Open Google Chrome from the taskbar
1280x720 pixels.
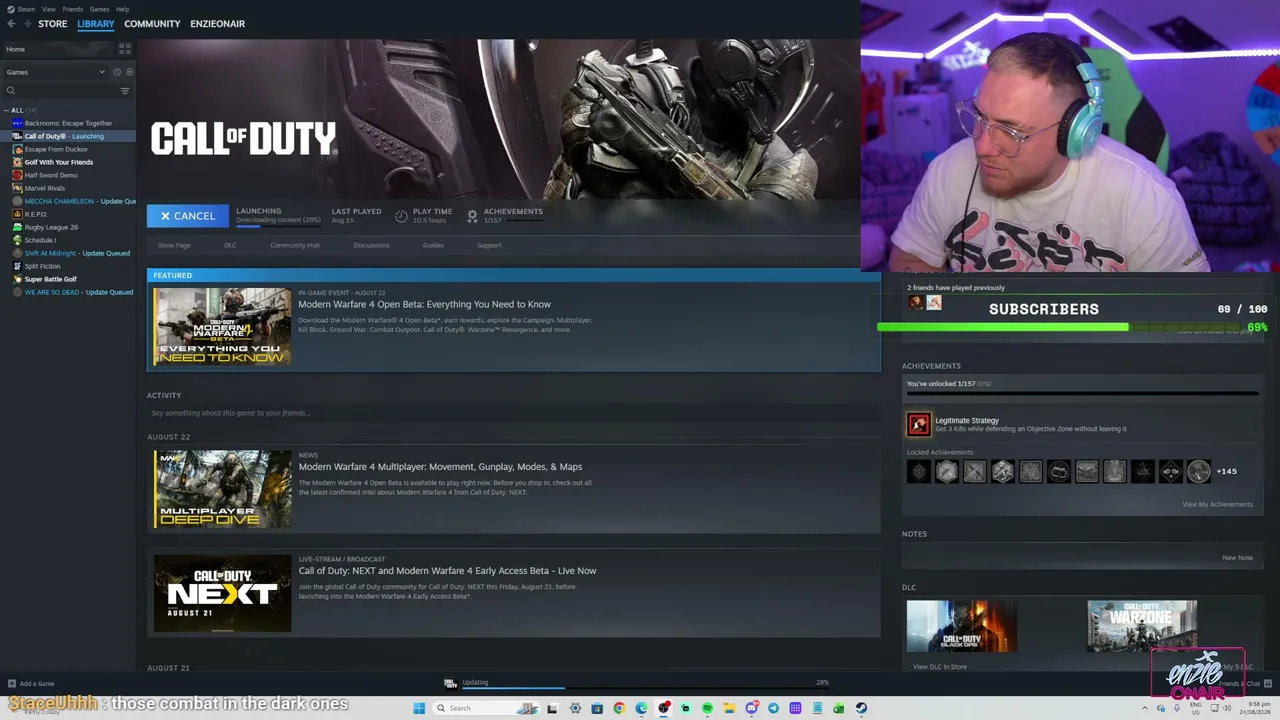click(619, 708)
